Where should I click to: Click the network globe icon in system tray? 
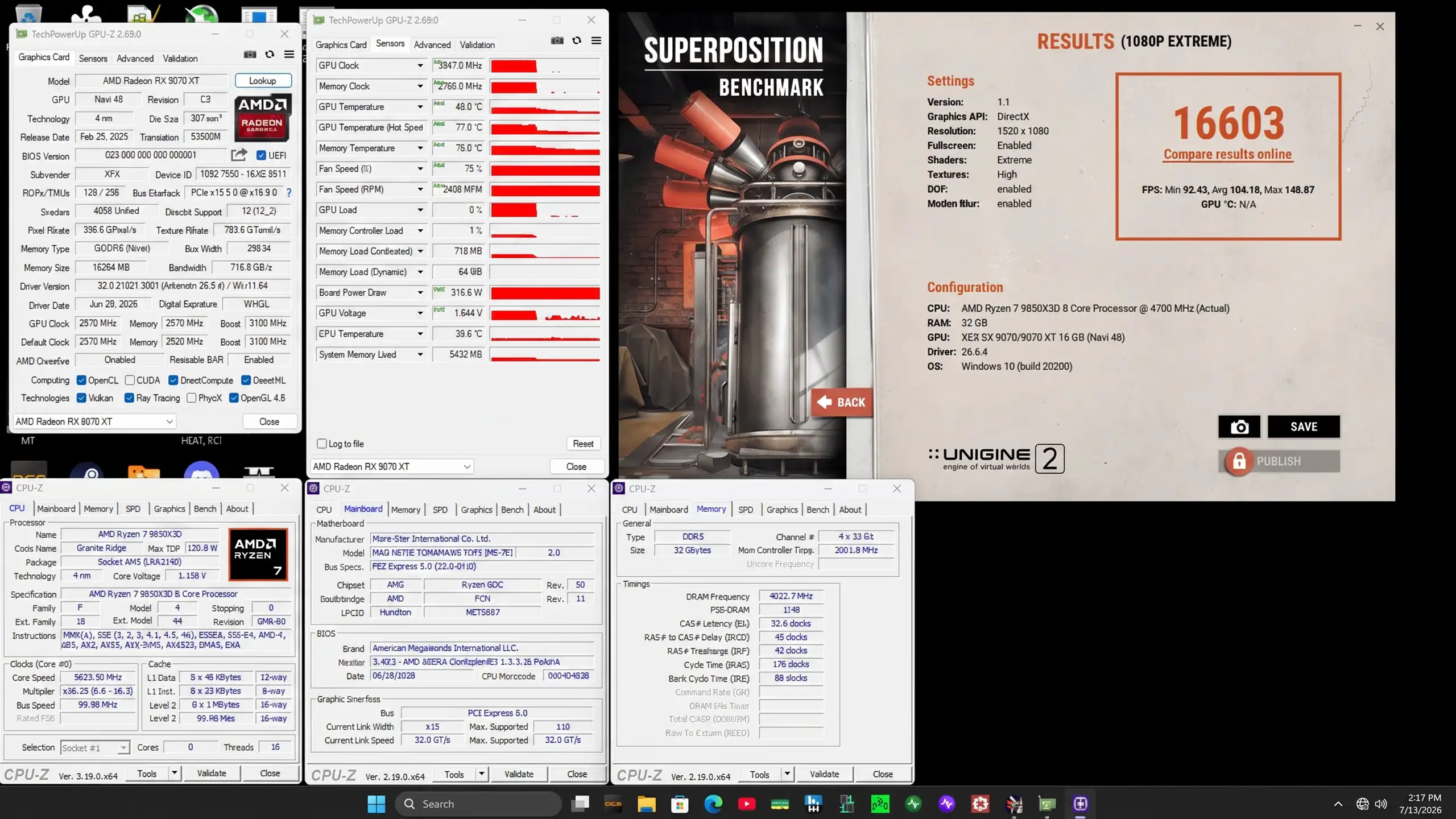click(1362, 804)
